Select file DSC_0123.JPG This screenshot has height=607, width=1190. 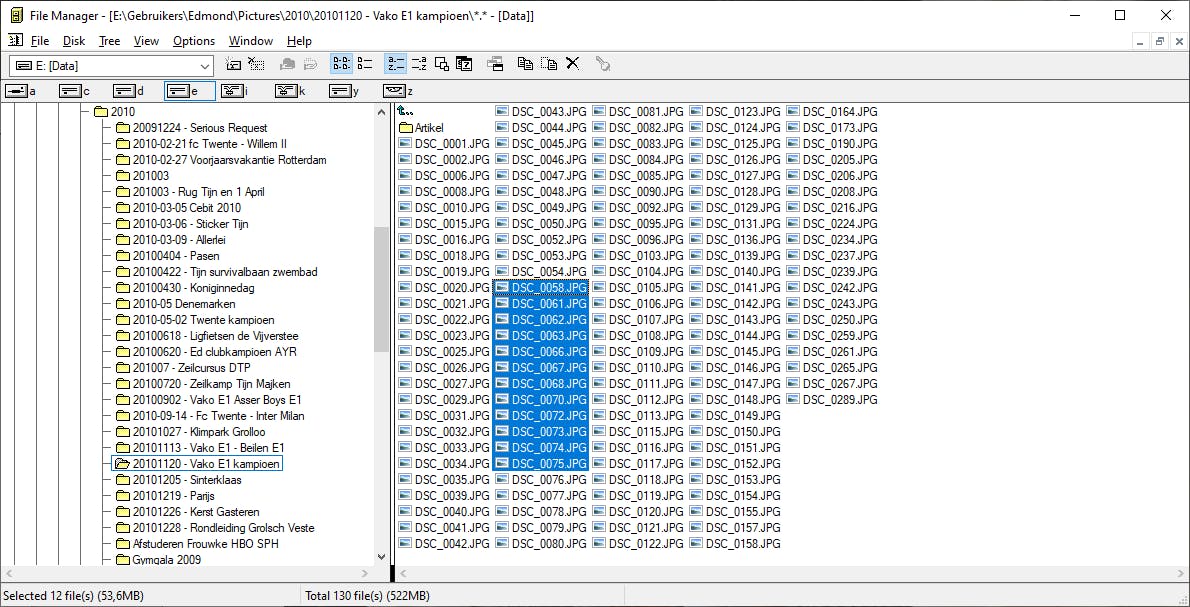tap(735, 112)
